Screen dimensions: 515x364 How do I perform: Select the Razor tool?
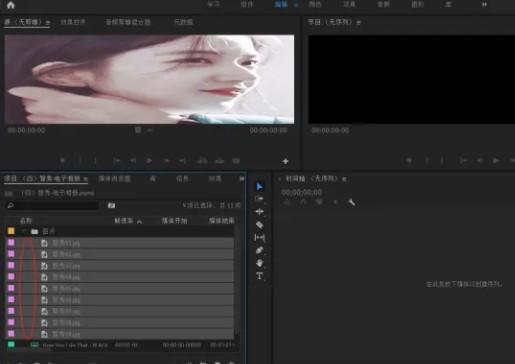coord(259,225)
